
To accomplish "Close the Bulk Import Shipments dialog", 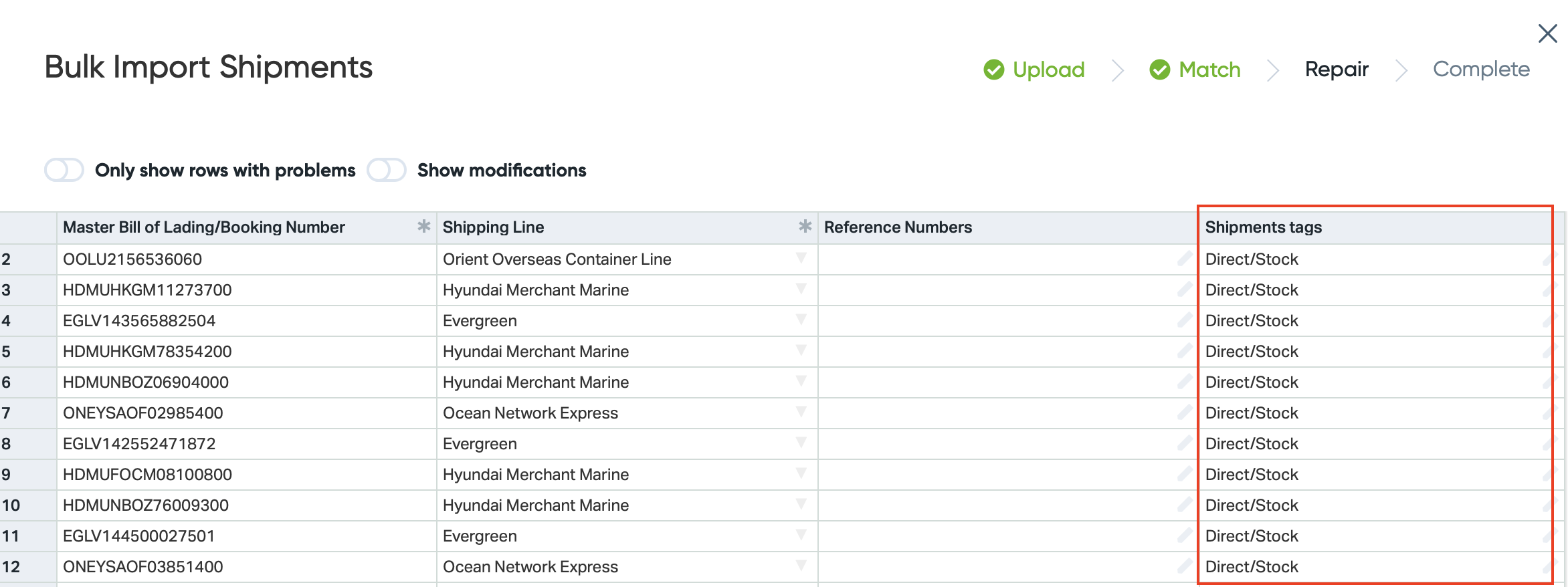I will click(x=1547, y=33).
